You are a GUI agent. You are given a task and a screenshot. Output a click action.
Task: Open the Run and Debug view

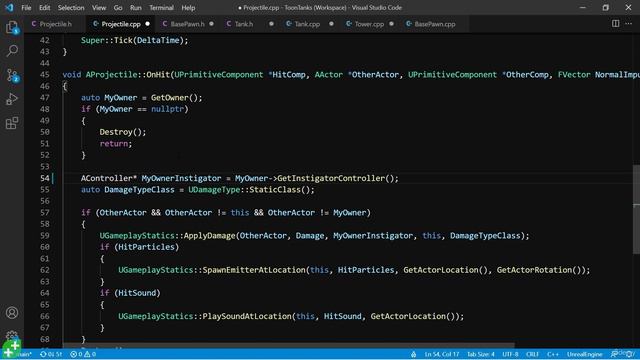[12, 99]
